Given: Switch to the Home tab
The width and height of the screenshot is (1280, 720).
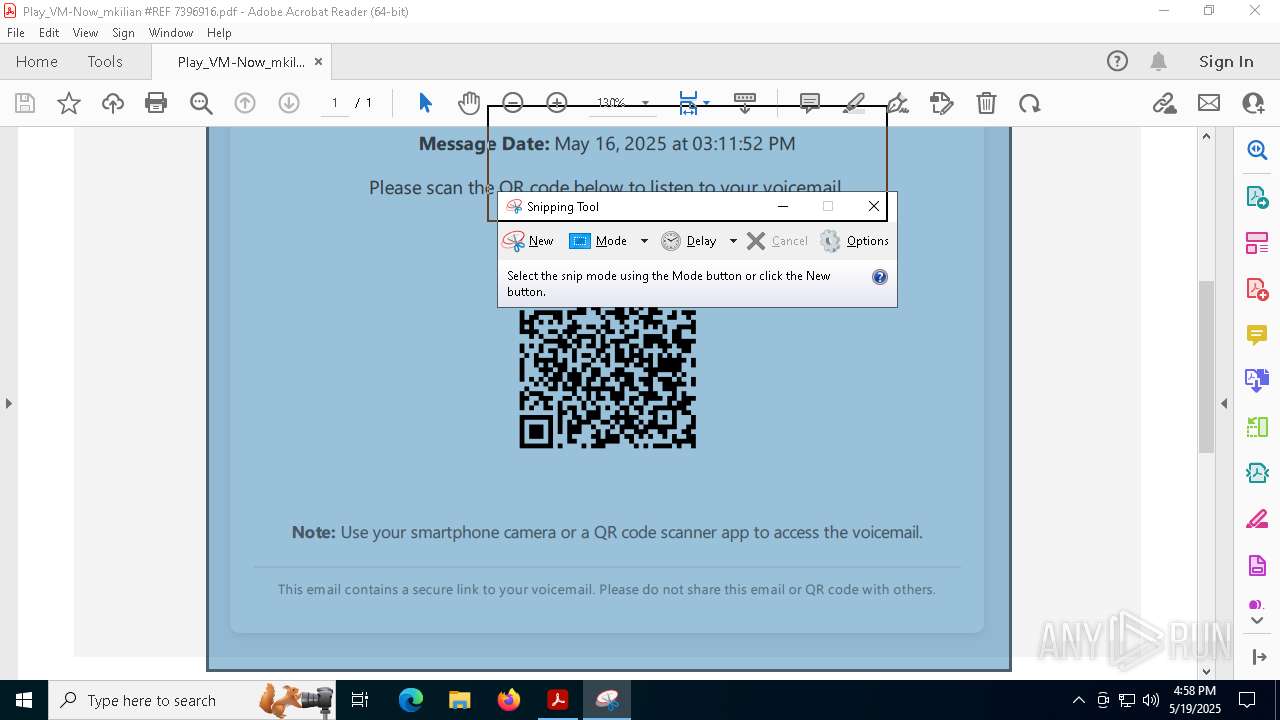Looking at the screenshot, I should coord(37,61).
